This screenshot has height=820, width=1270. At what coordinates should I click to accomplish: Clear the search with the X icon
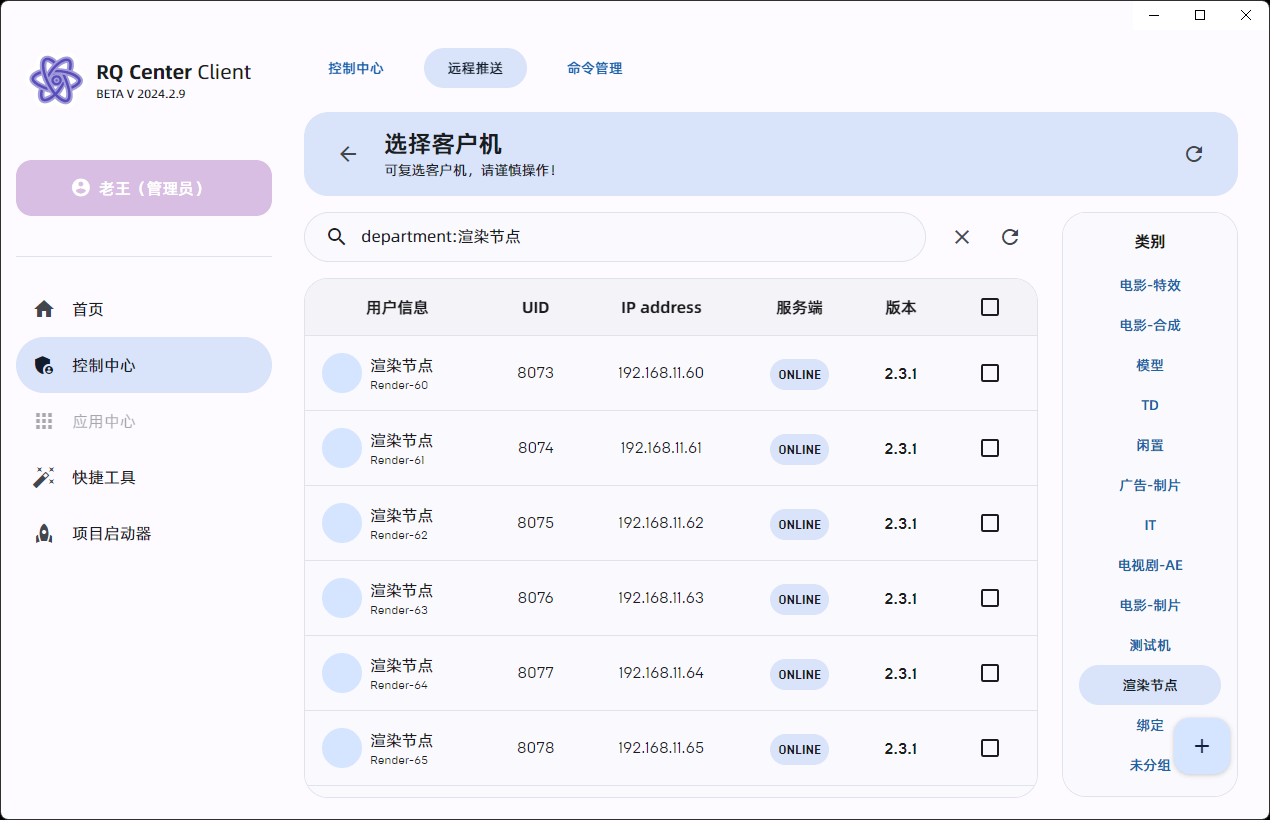(962, 237)
